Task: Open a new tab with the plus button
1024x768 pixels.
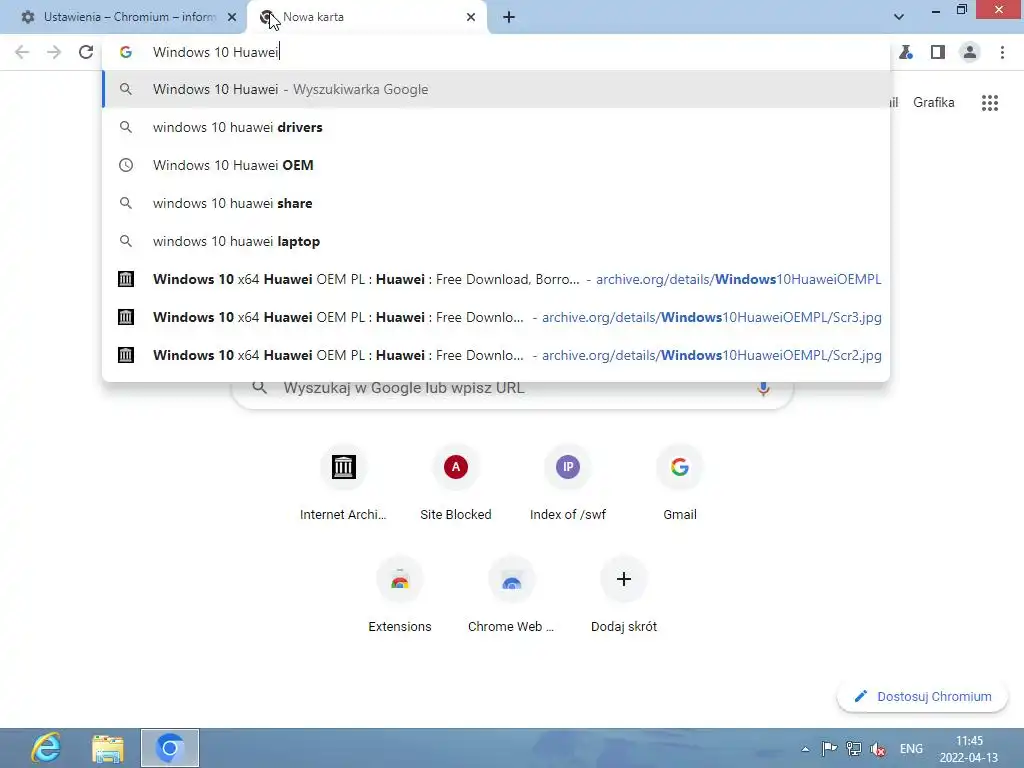Action: tap(509, 17)
